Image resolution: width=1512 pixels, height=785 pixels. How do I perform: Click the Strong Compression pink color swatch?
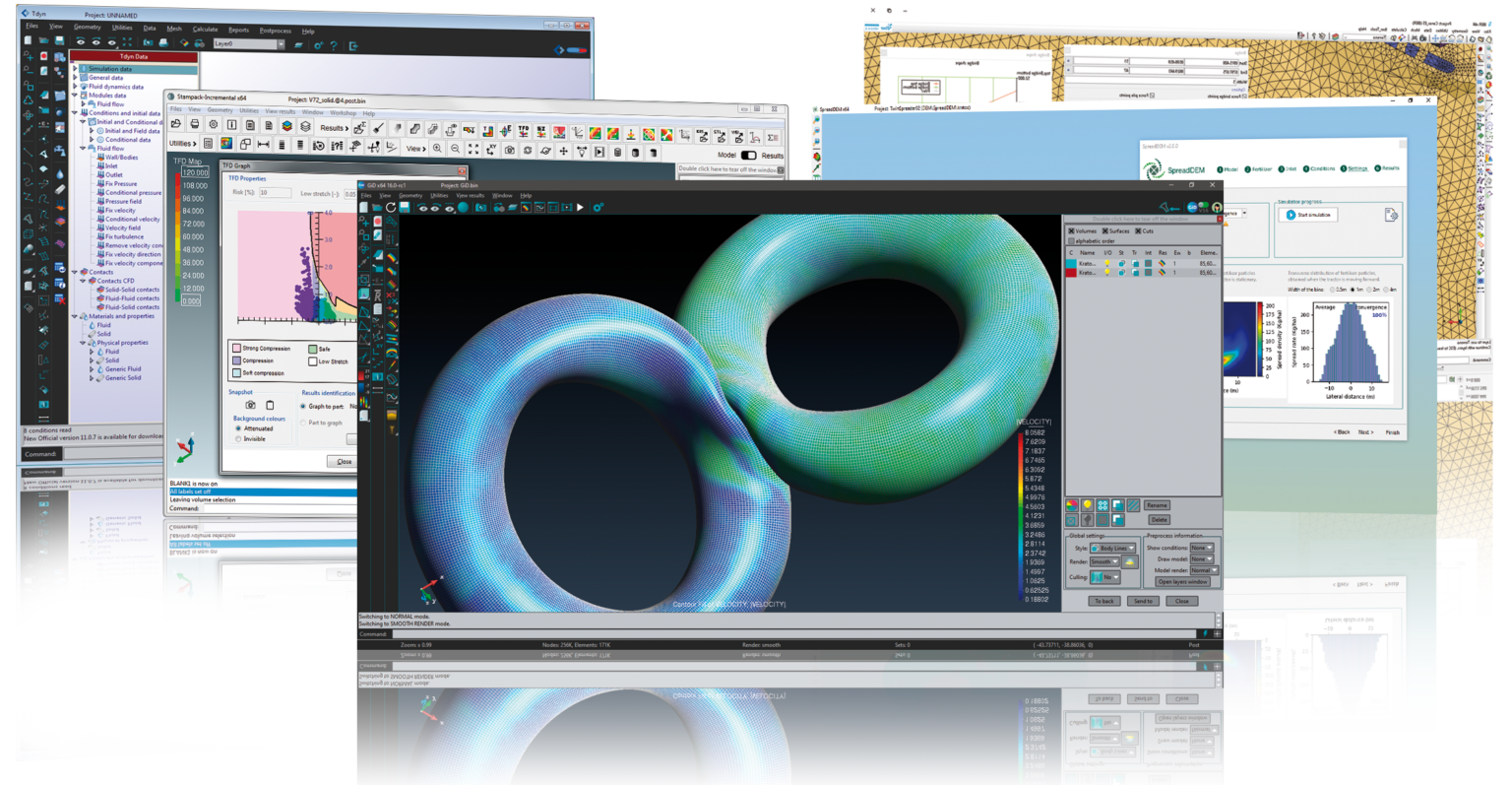coord(237,349)
